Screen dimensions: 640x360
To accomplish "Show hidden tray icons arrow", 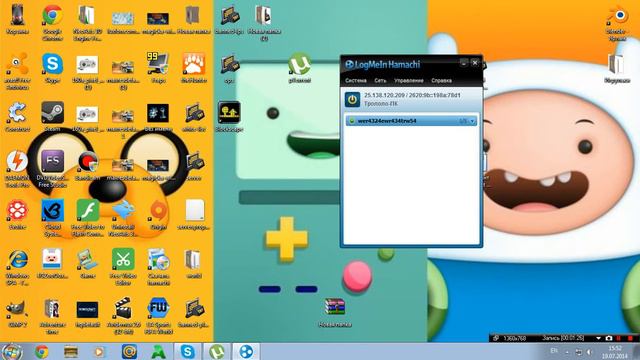I will (567, 352).
